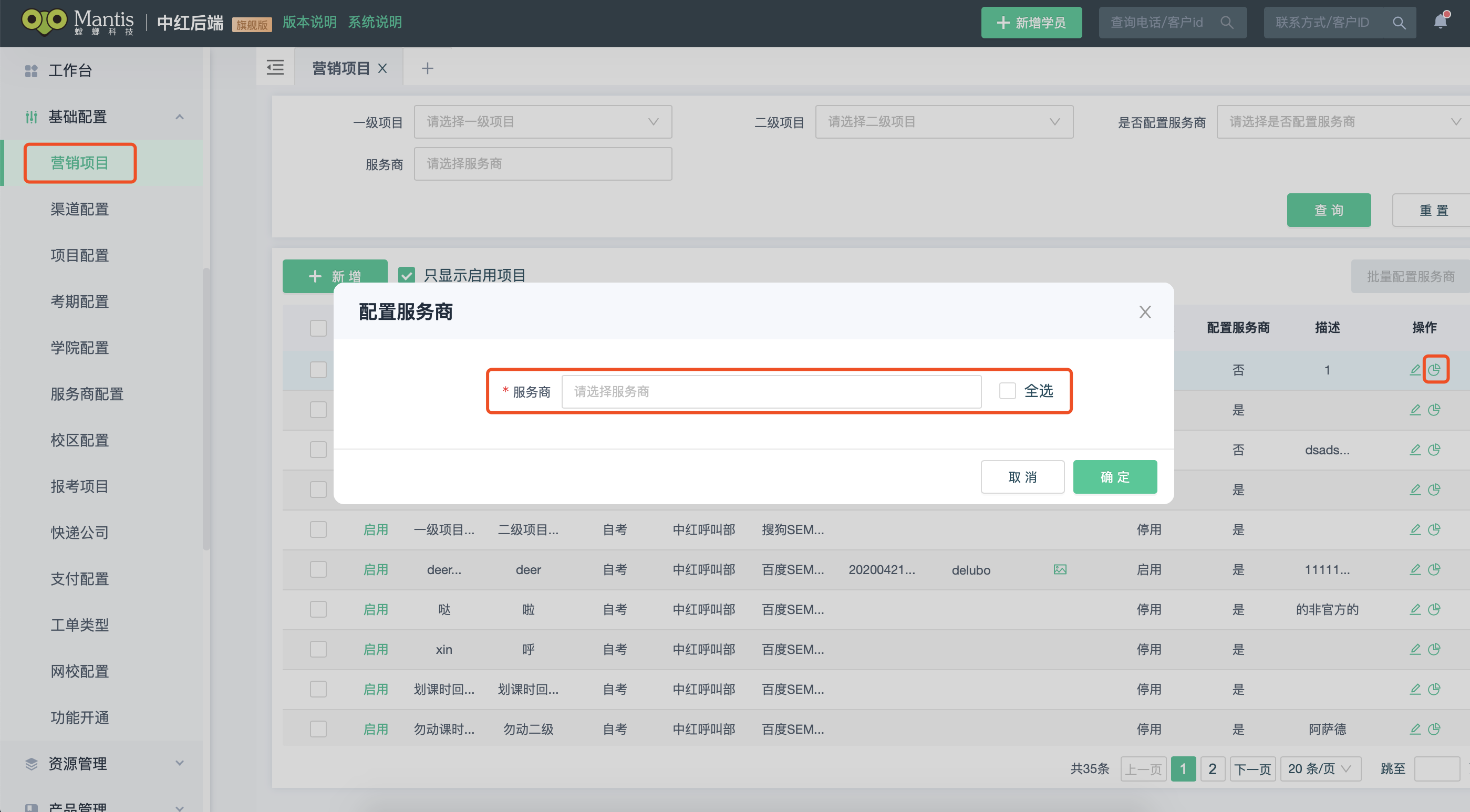
Task: Select checkbox of 哒 row
Action: pos(318,609)
